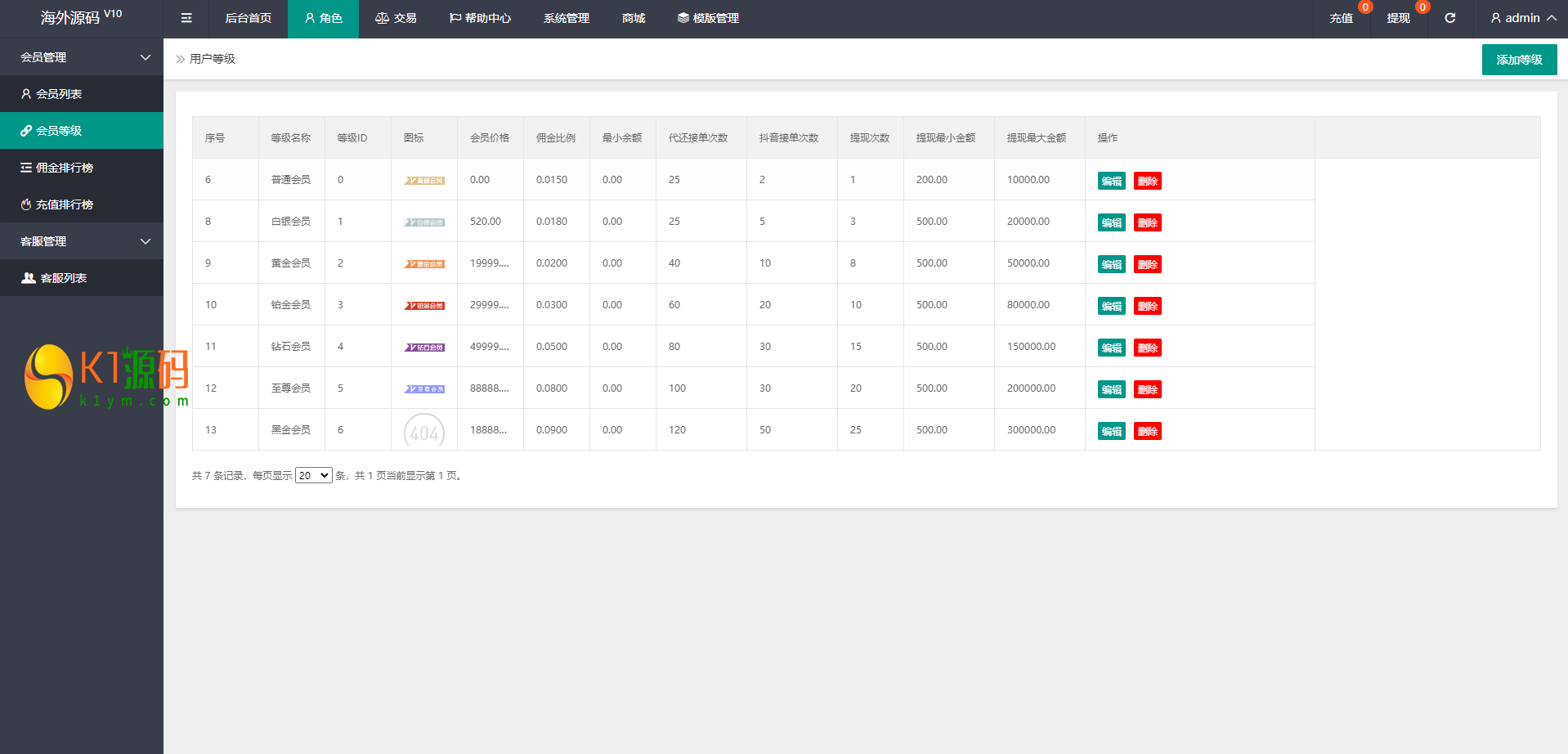Edit the 钻石会员 row
This screenshot has height=754, width=1568.
click(1112, 348)
